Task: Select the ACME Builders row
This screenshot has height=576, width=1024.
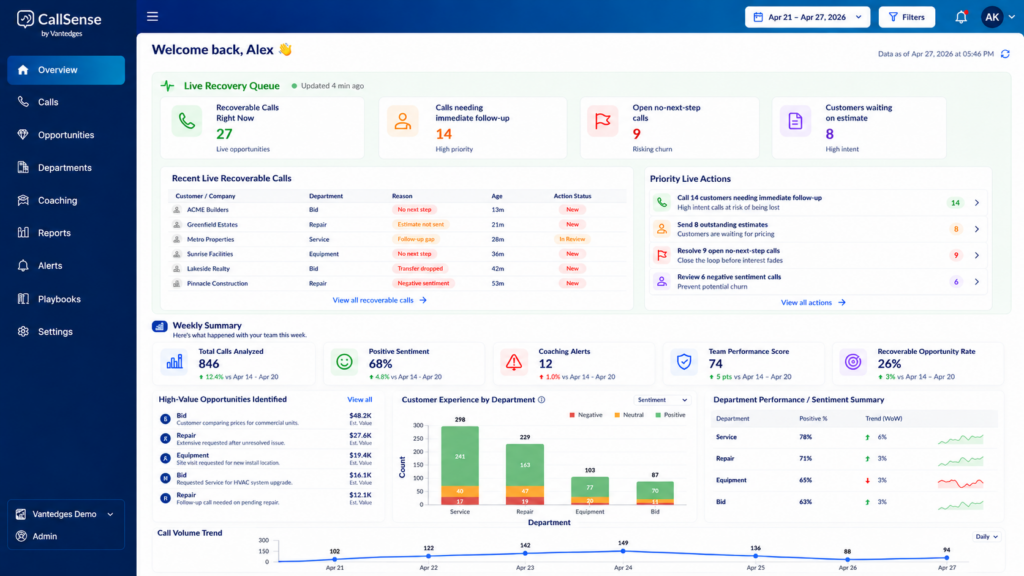Action: [x=397, y=210]
